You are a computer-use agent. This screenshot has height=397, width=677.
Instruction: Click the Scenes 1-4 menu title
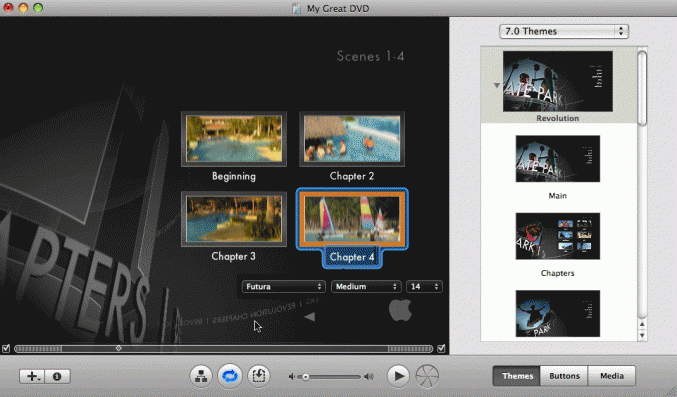pos(370,56)
